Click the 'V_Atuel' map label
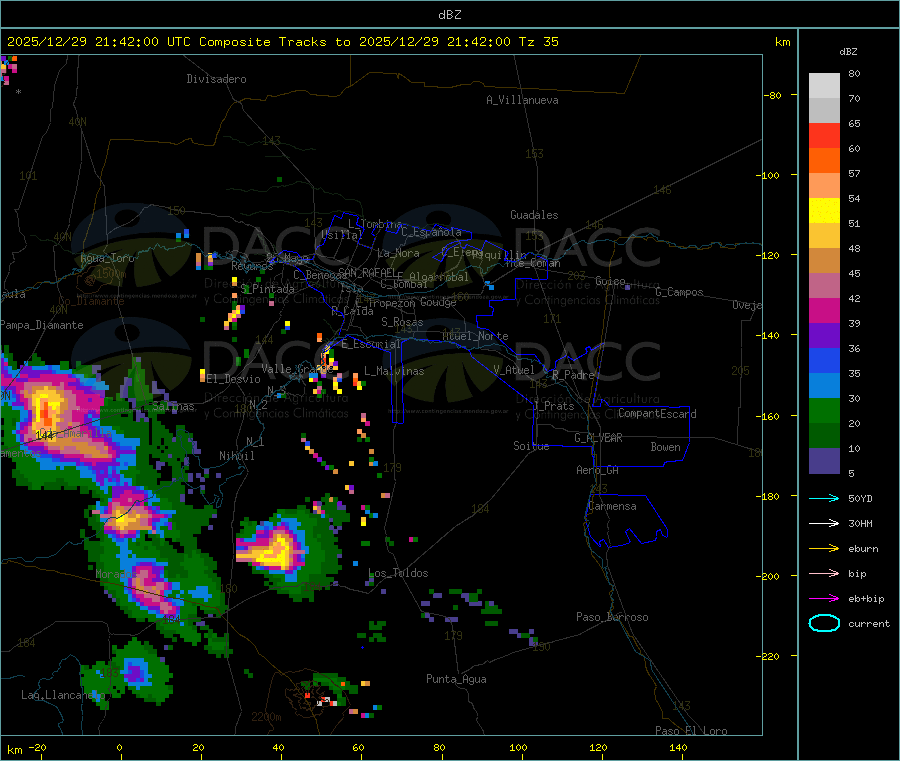Viewport: 900px width, 761px height. click(514, 370)
